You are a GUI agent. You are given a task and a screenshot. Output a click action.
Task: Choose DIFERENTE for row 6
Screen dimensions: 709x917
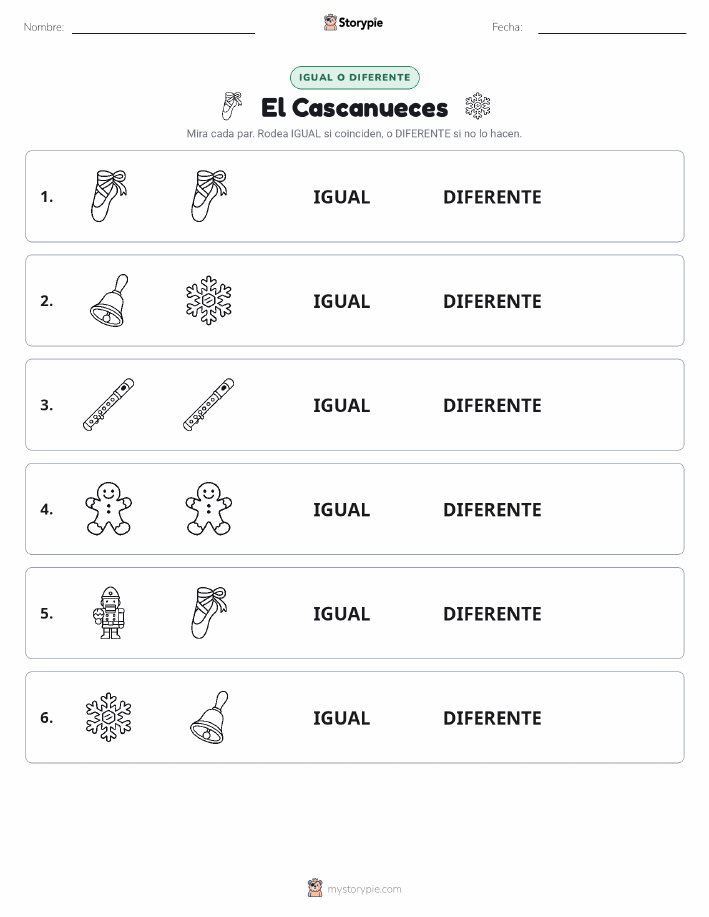point(492,718)
